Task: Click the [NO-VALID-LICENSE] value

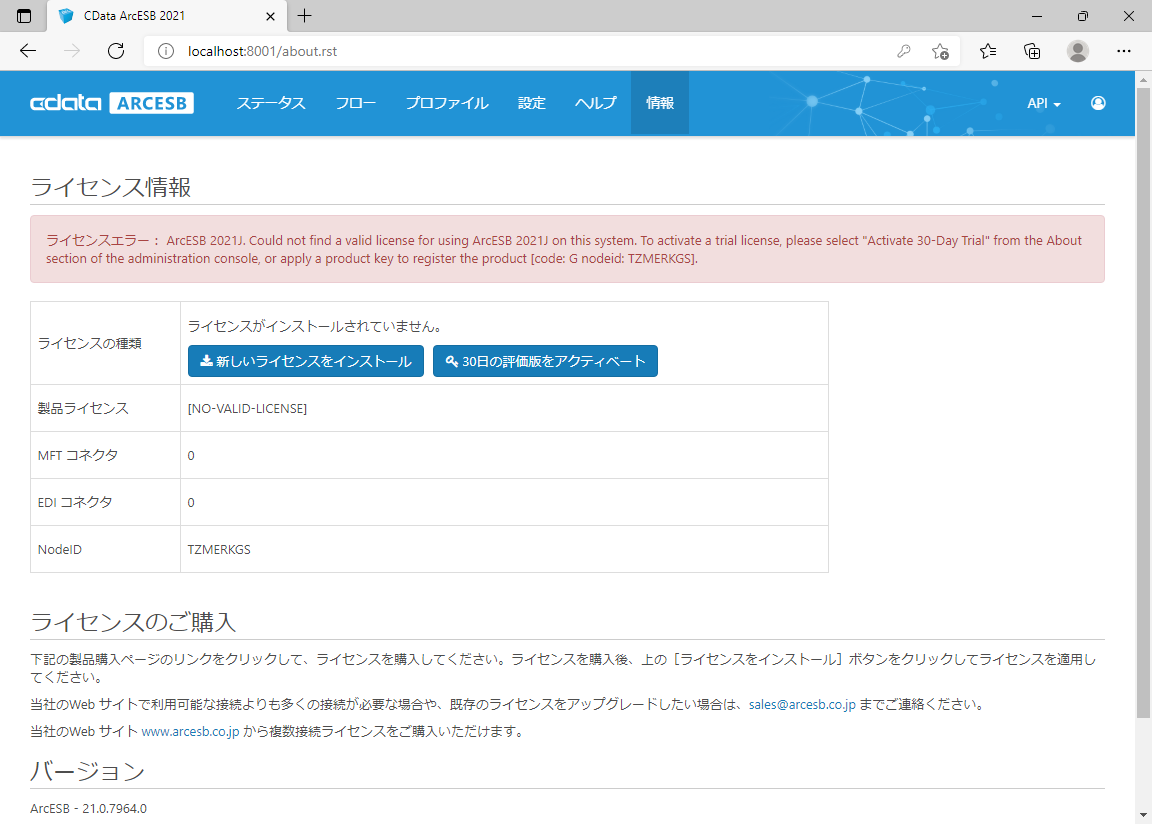Action: [x=248, y=408]
